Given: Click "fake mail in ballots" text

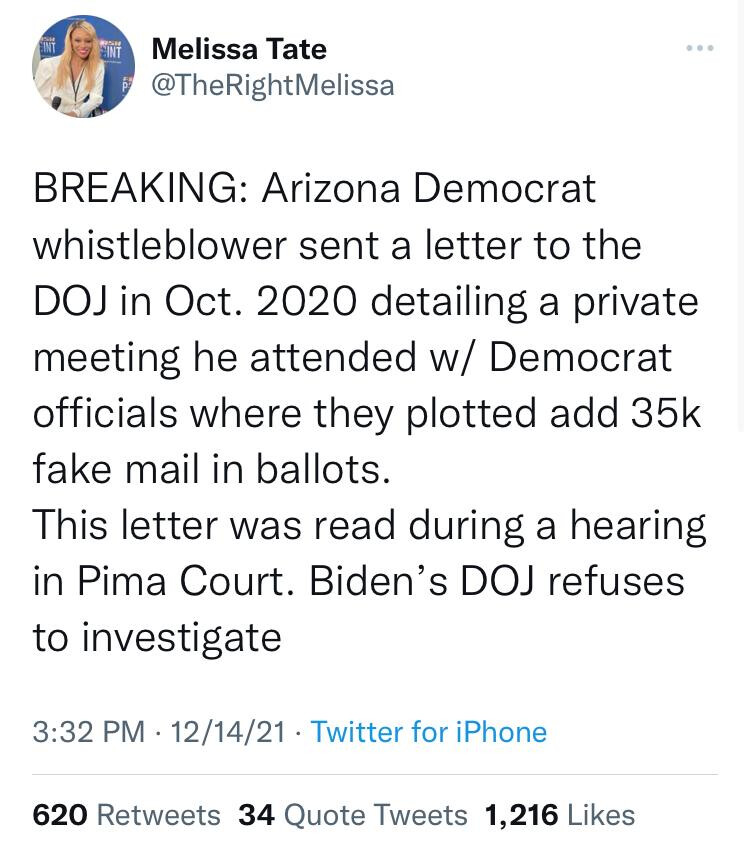Looking at the screenshot, I should (210, 469).
